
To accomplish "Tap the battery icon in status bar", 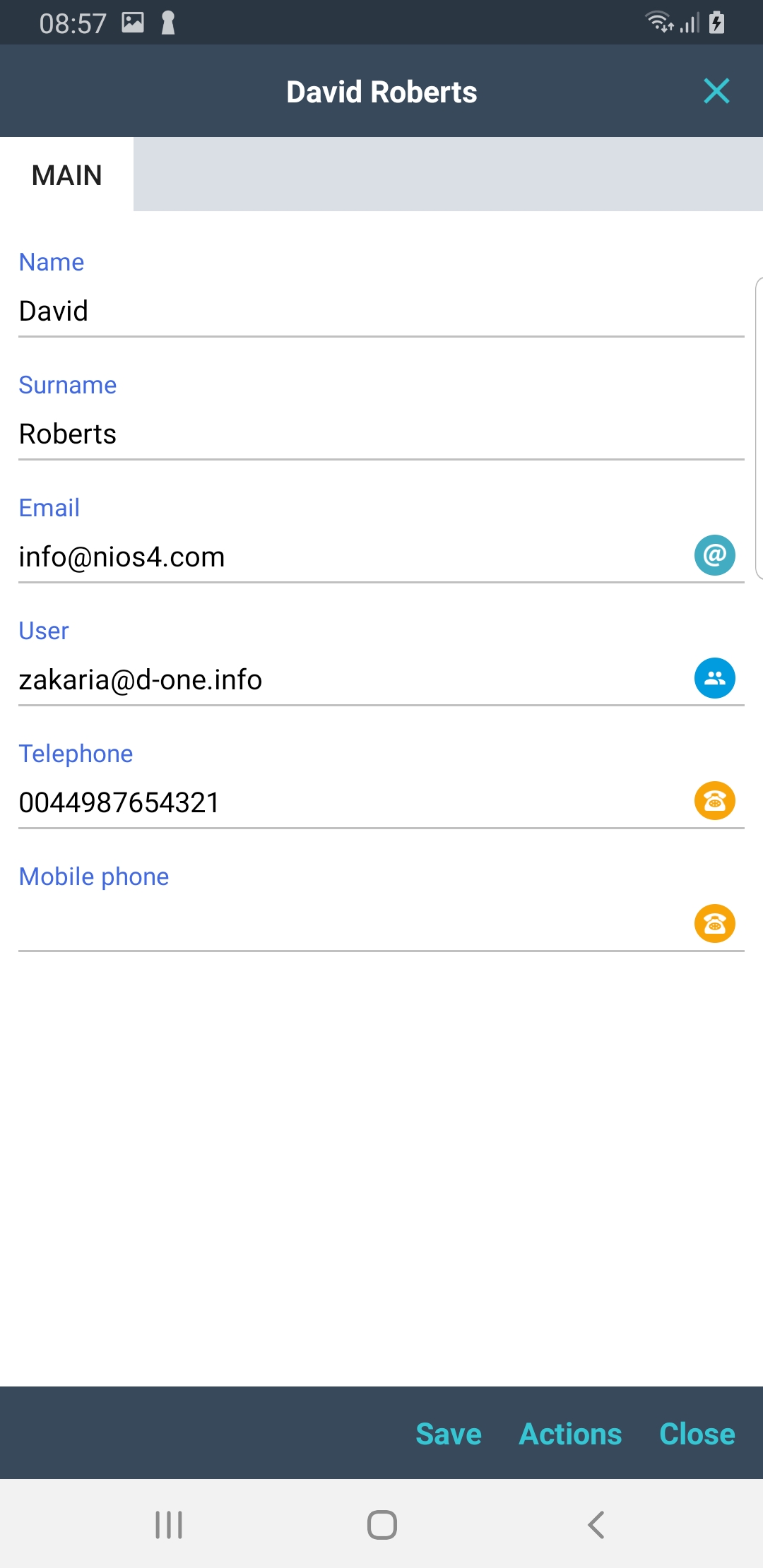I will click(716, 23).
